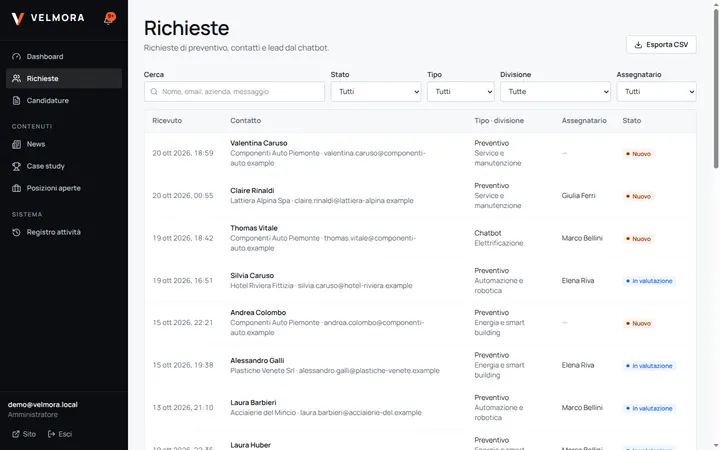Click the Contatto column header

pyautogui.click(x=246, y=120)
